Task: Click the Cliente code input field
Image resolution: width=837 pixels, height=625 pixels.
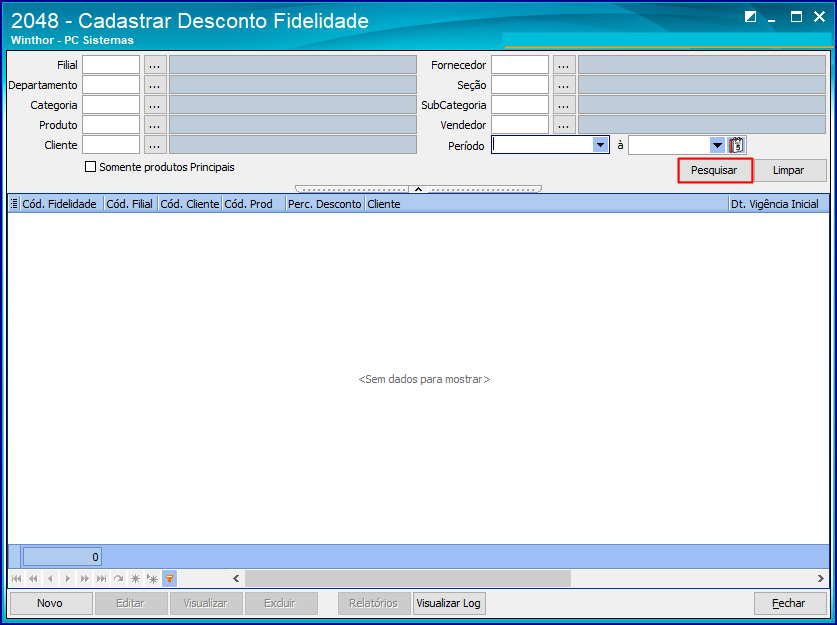Action: [111, 145]
